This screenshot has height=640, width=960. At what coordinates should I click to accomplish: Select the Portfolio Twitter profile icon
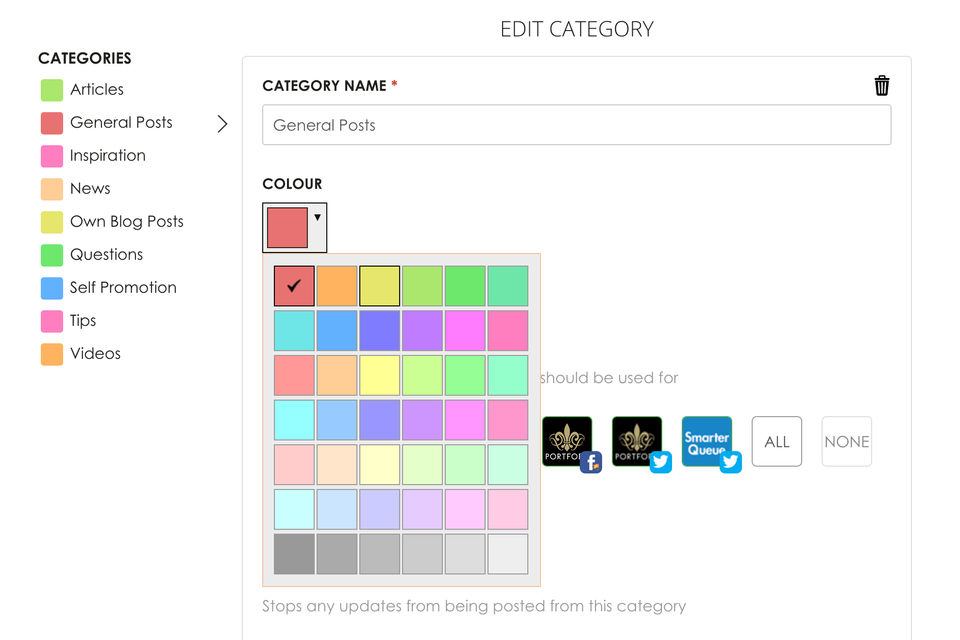[x=637, y=441]
